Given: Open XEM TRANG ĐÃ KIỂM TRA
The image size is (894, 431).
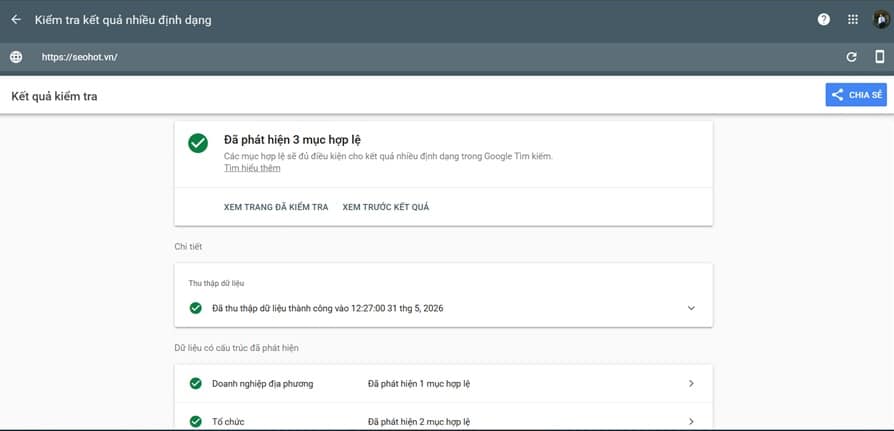Looking at the screenshot, I should pyautogui.click(x=276, y=207).
